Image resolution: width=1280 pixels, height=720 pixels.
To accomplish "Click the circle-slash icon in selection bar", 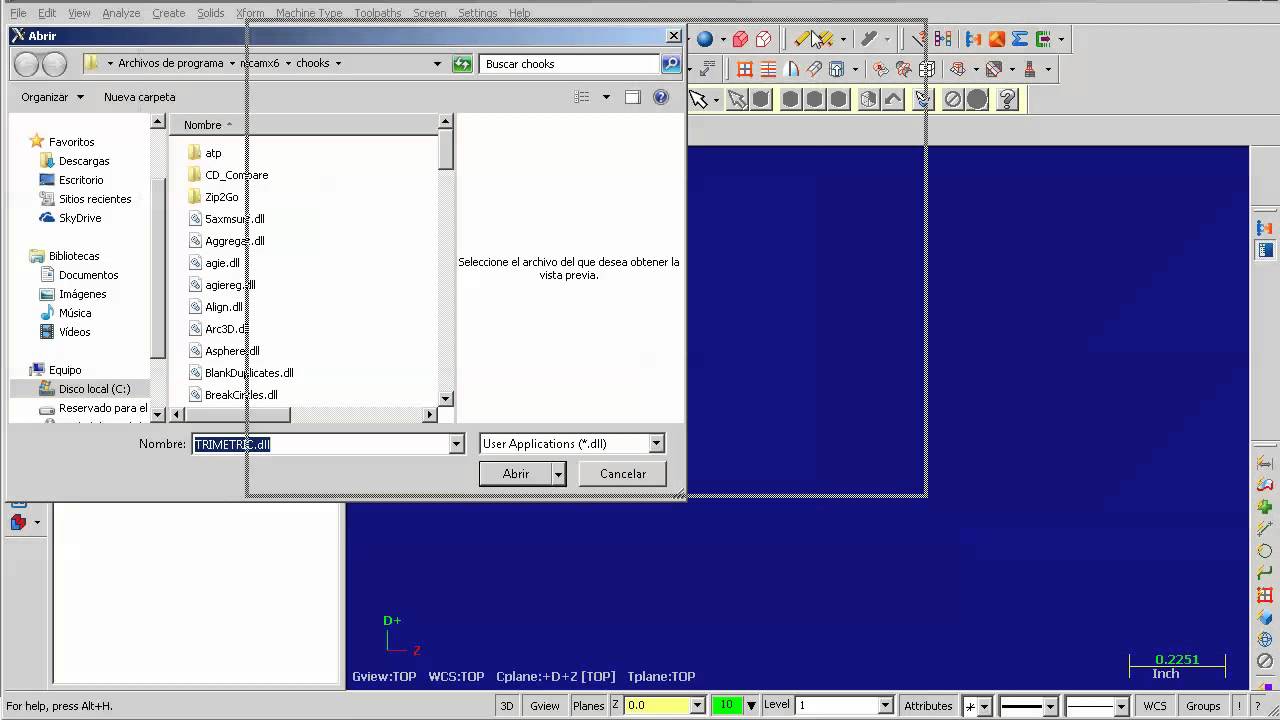I will [x=953, y=99].
